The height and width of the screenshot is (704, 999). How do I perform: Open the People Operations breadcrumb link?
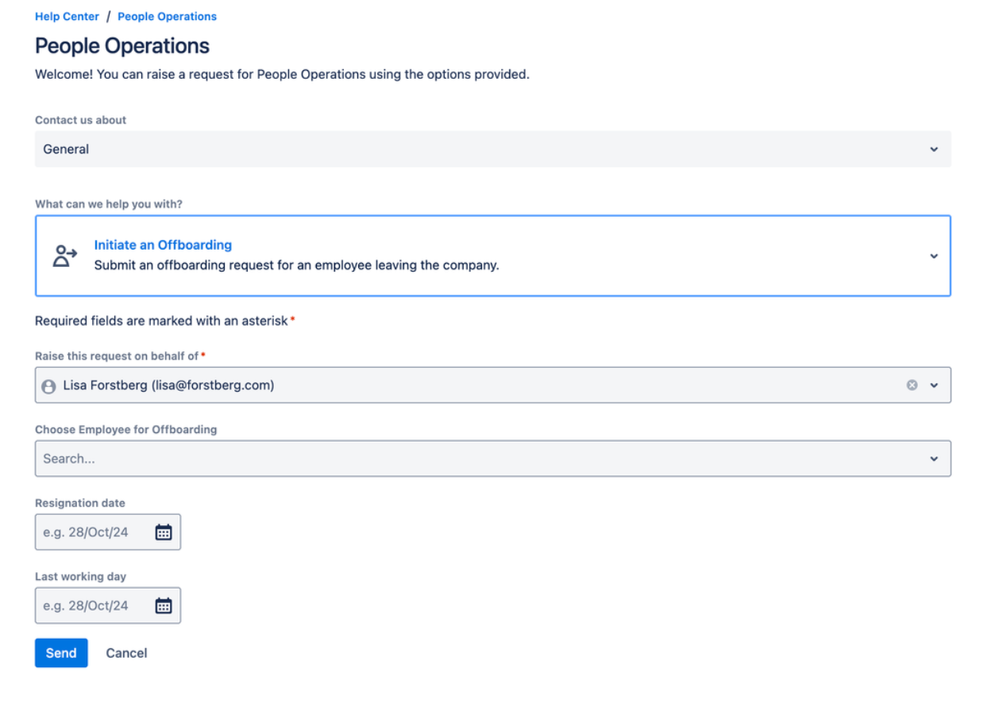[167, 16]
